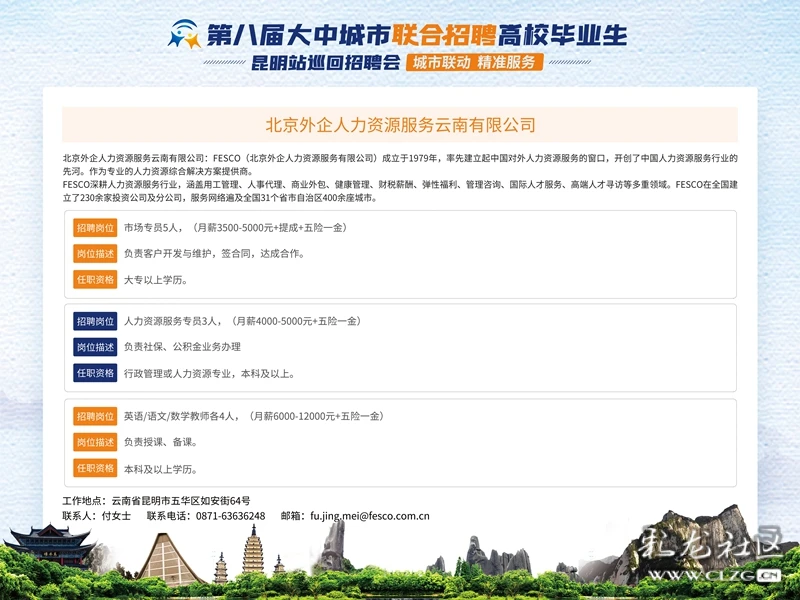Click the paragraph line starting FESCO深耕人力资源服务行业
Image resolution: width=800 pixels, height=600 pixels.
coord(400,185)
